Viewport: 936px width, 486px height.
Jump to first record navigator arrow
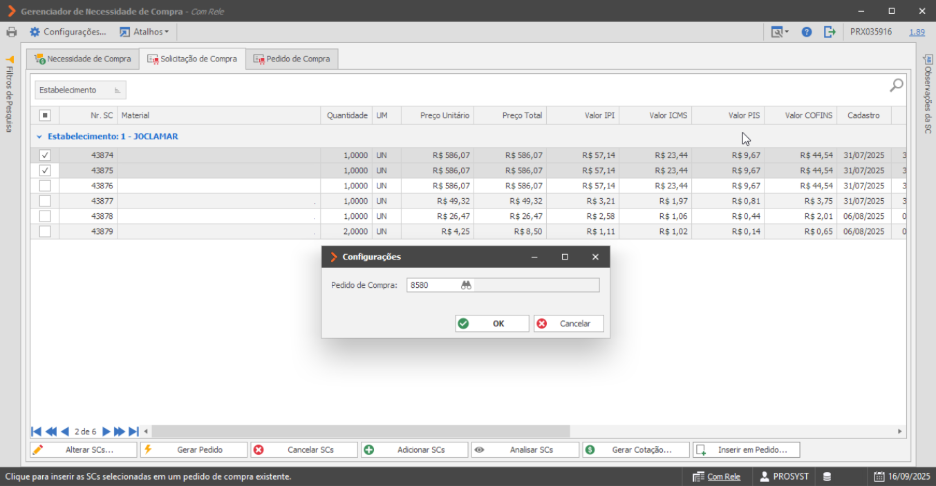(36, 431)
